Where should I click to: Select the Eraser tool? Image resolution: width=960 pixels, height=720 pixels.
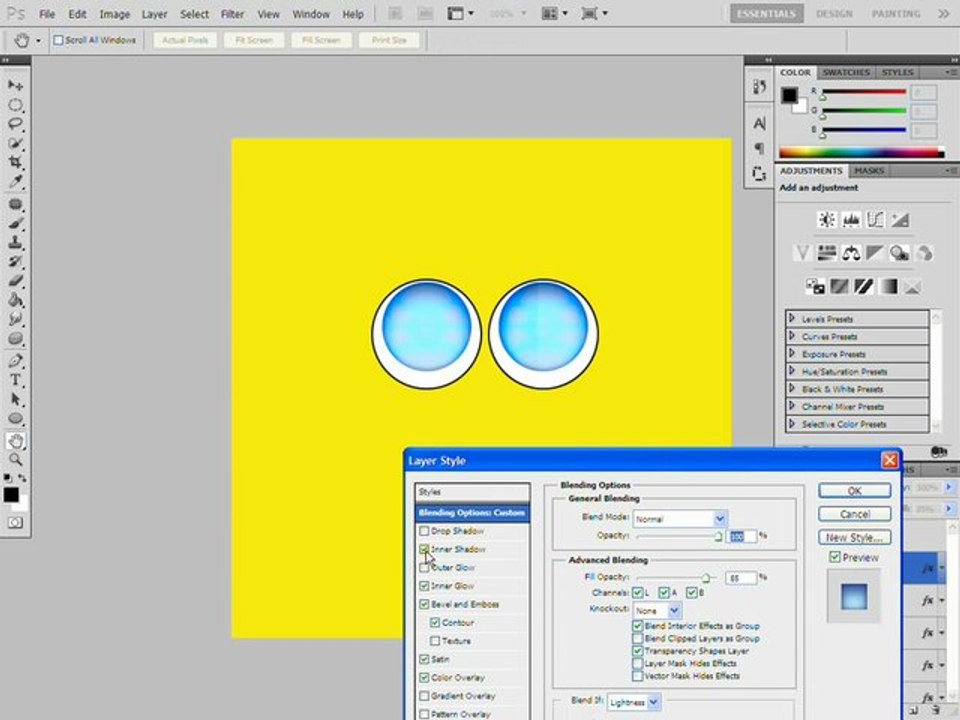click(x=15, y=281)
